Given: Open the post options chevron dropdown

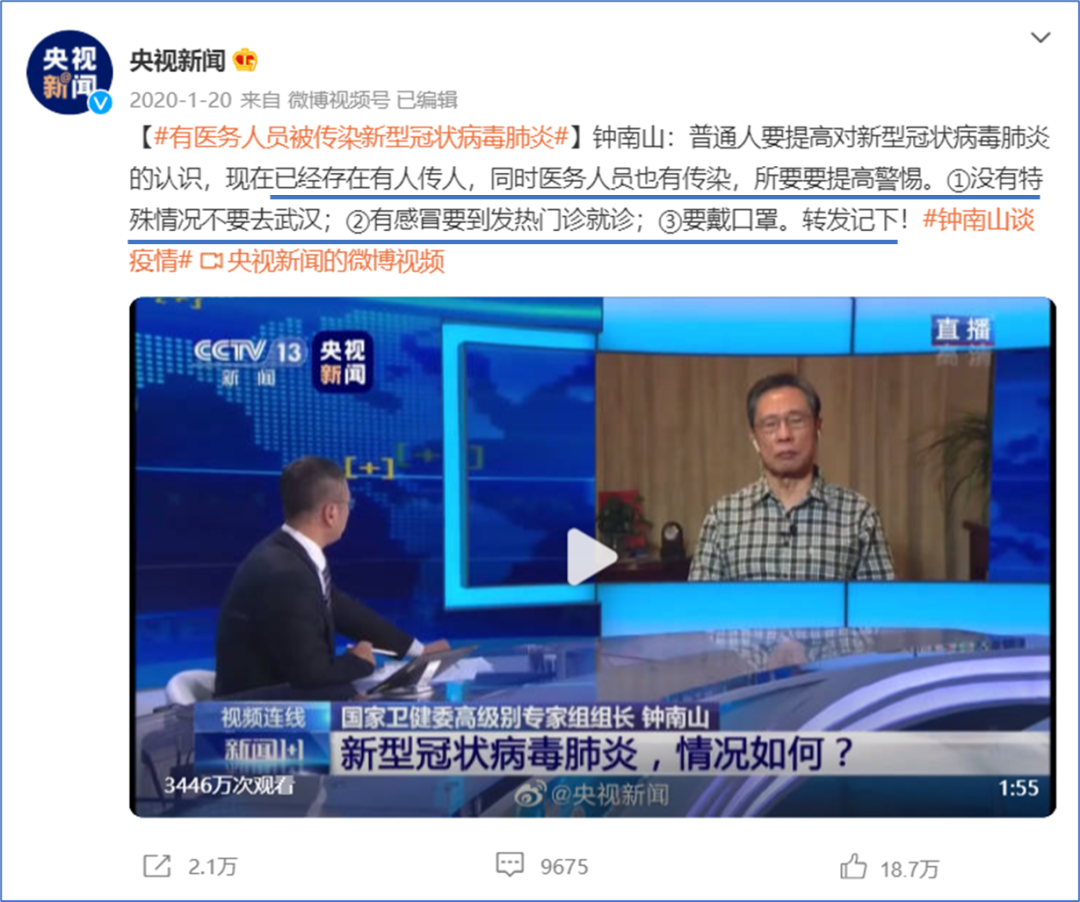Looking at the screenshot, I should click(1040, 37).
